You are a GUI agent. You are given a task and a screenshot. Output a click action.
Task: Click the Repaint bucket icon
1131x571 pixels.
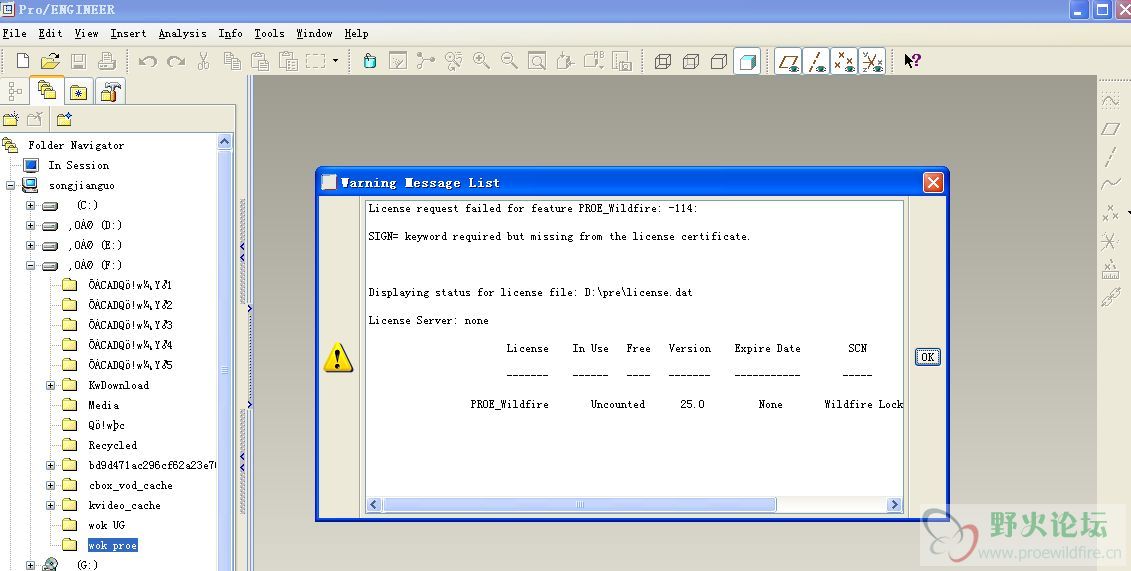(x=370, y=61)
